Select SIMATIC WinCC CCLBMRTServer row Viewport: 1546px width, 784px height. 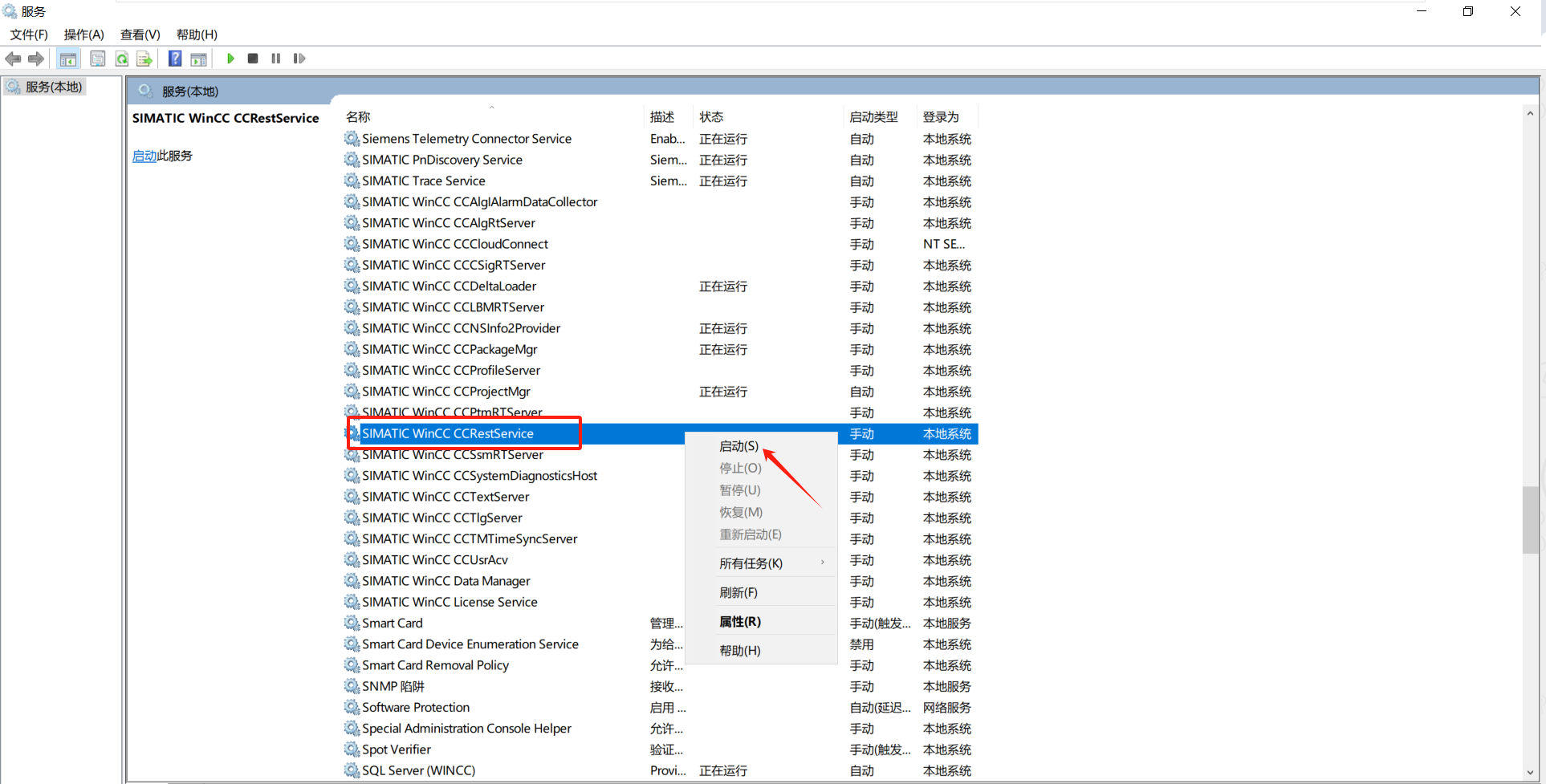coord(661,307)
